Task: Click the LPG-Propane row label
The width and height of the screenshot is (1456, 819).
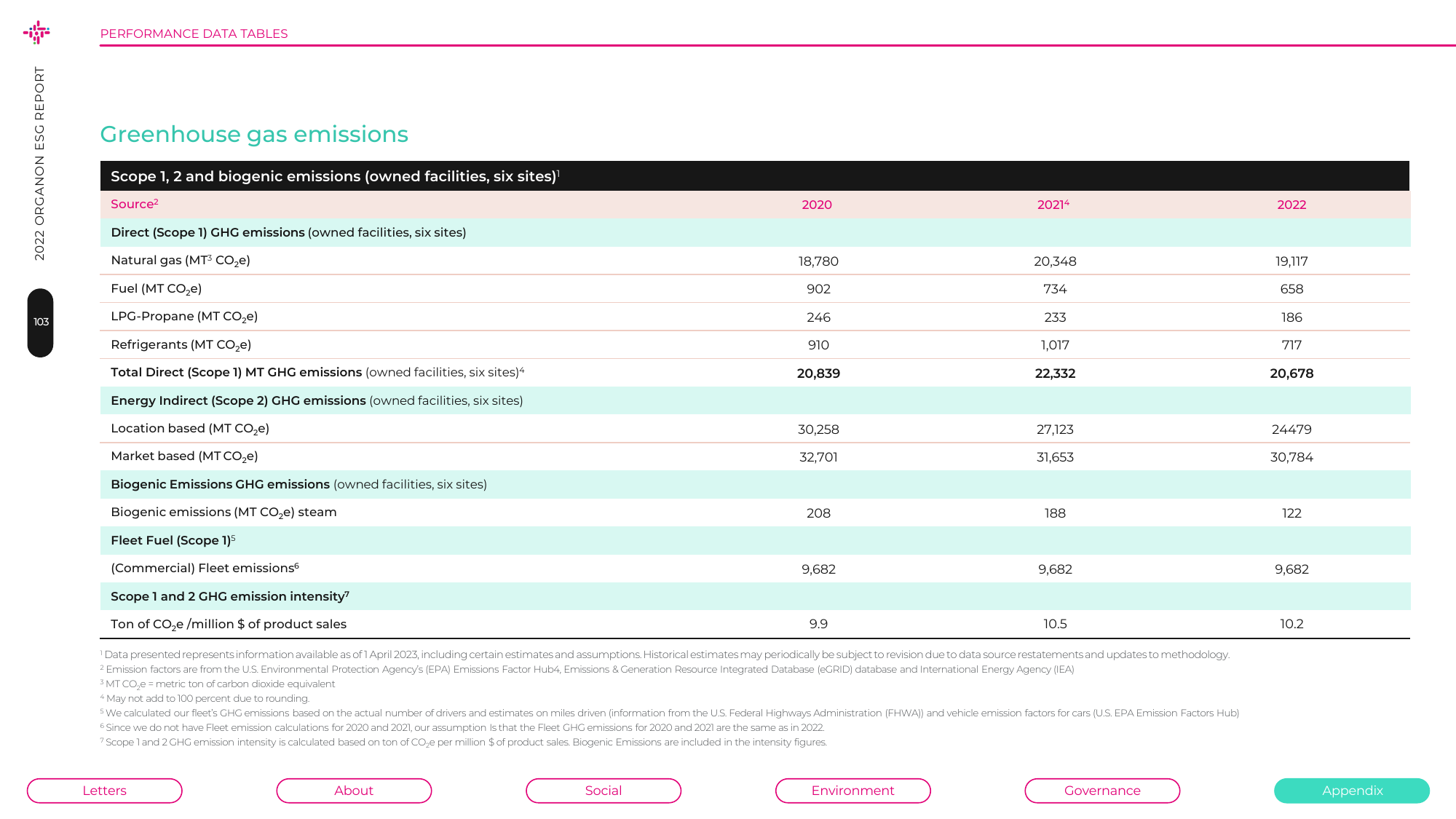Action: tap(184, 317)
